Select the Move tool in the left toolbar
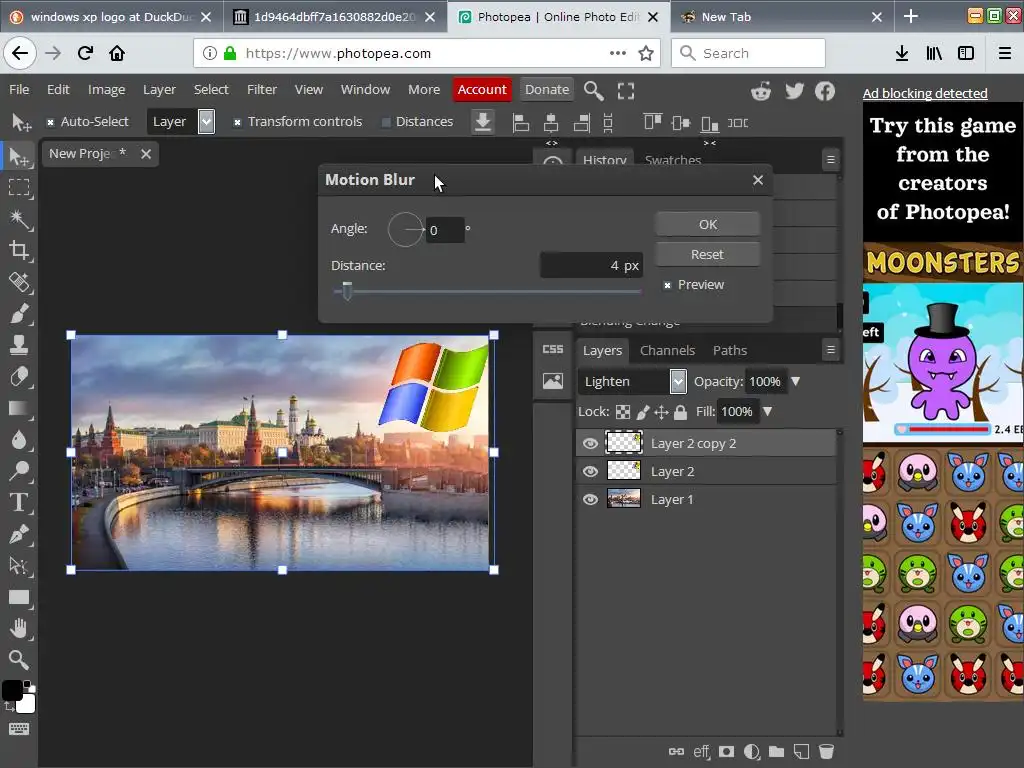Viewport: 1024px width, 768px height. tap(19, 157)
